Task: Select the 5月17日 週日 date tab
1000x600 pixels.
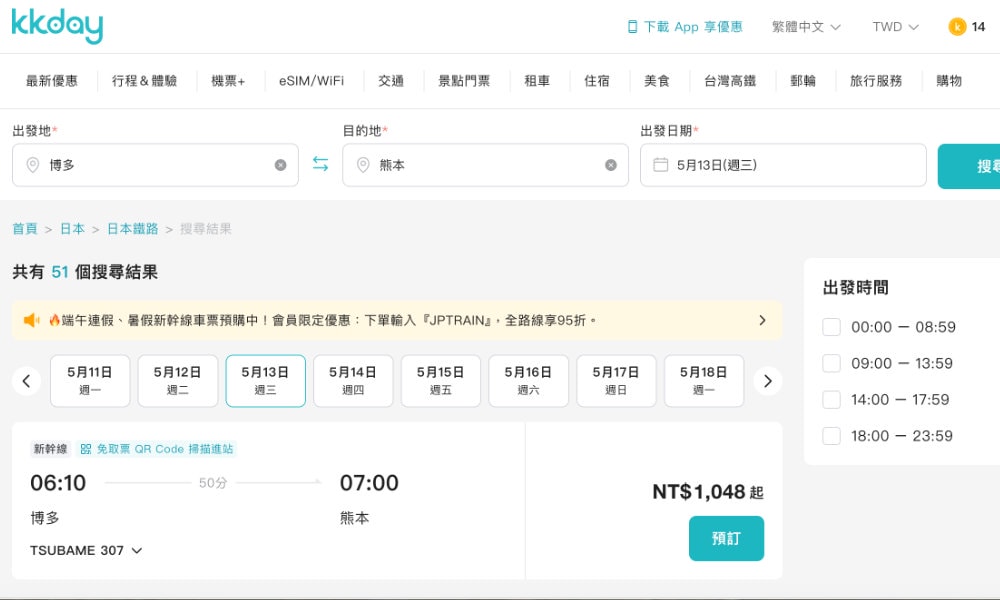Action: coord(616,381)
